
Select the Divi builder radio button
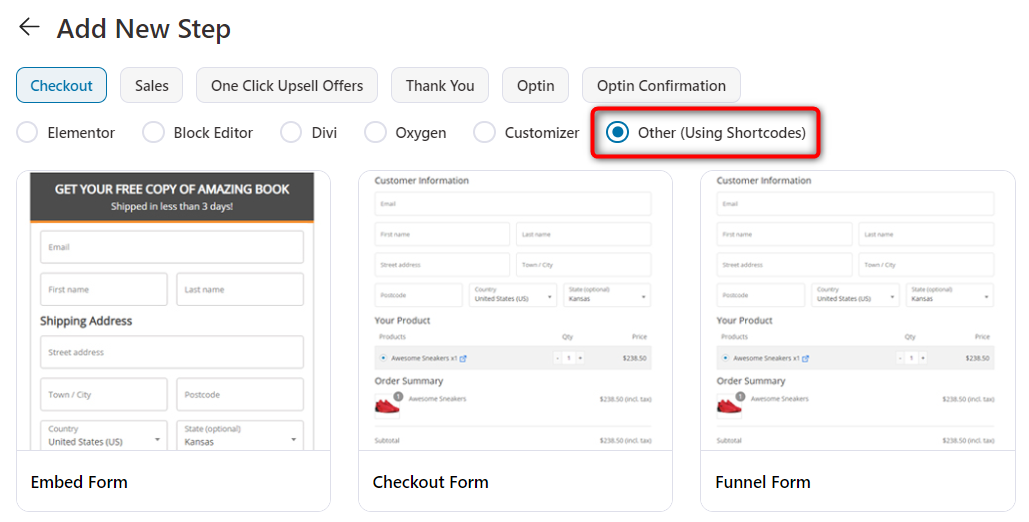(291, 132)
